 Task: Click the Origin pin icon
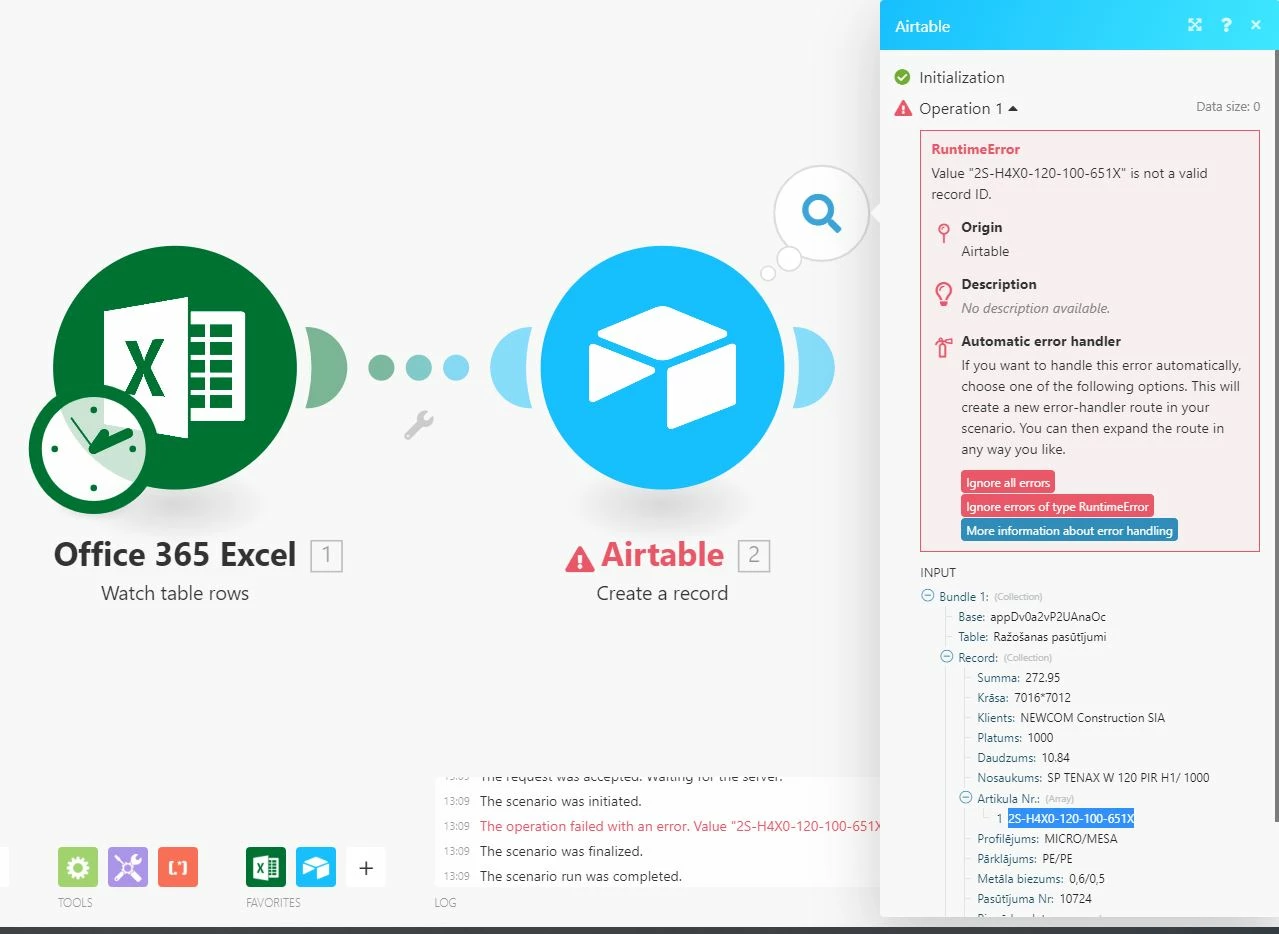click(943, 234)
